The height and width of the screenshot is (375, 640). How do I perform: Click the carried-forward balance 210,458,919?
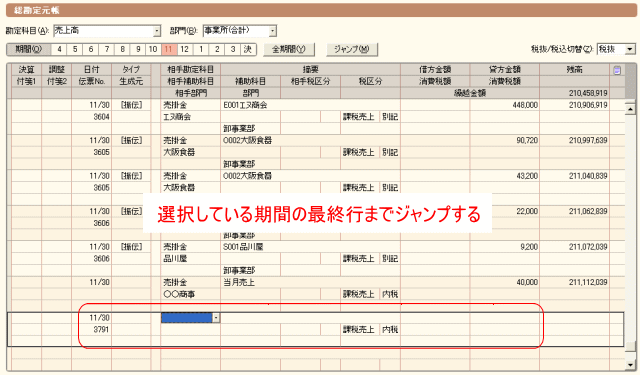point(588,93)
